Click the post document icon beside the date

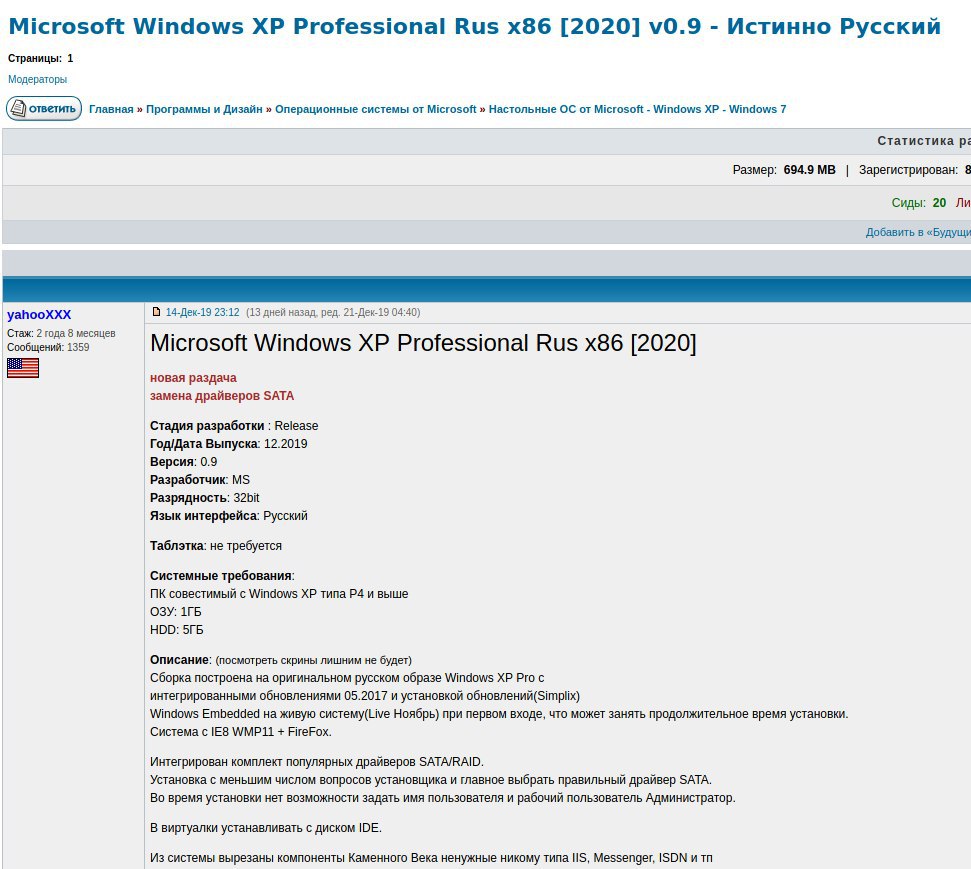coord(156,312)
